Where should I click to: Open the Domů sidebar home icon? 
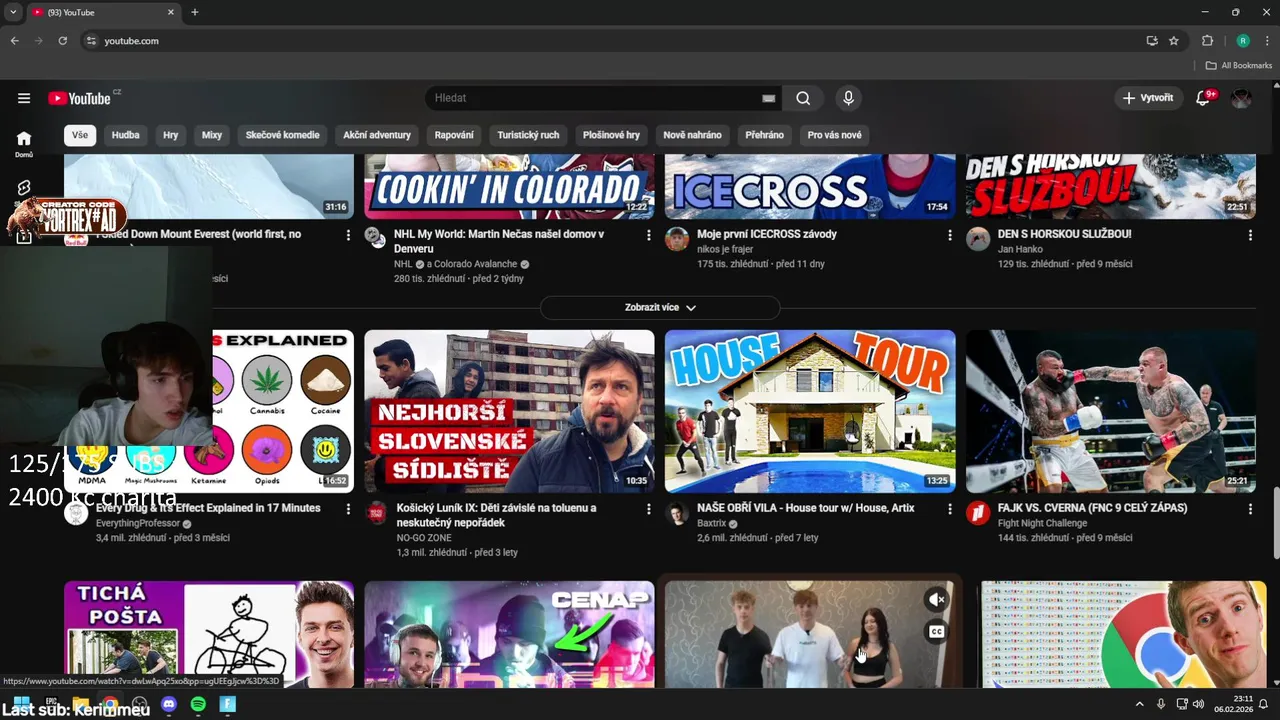pos(24,144)
